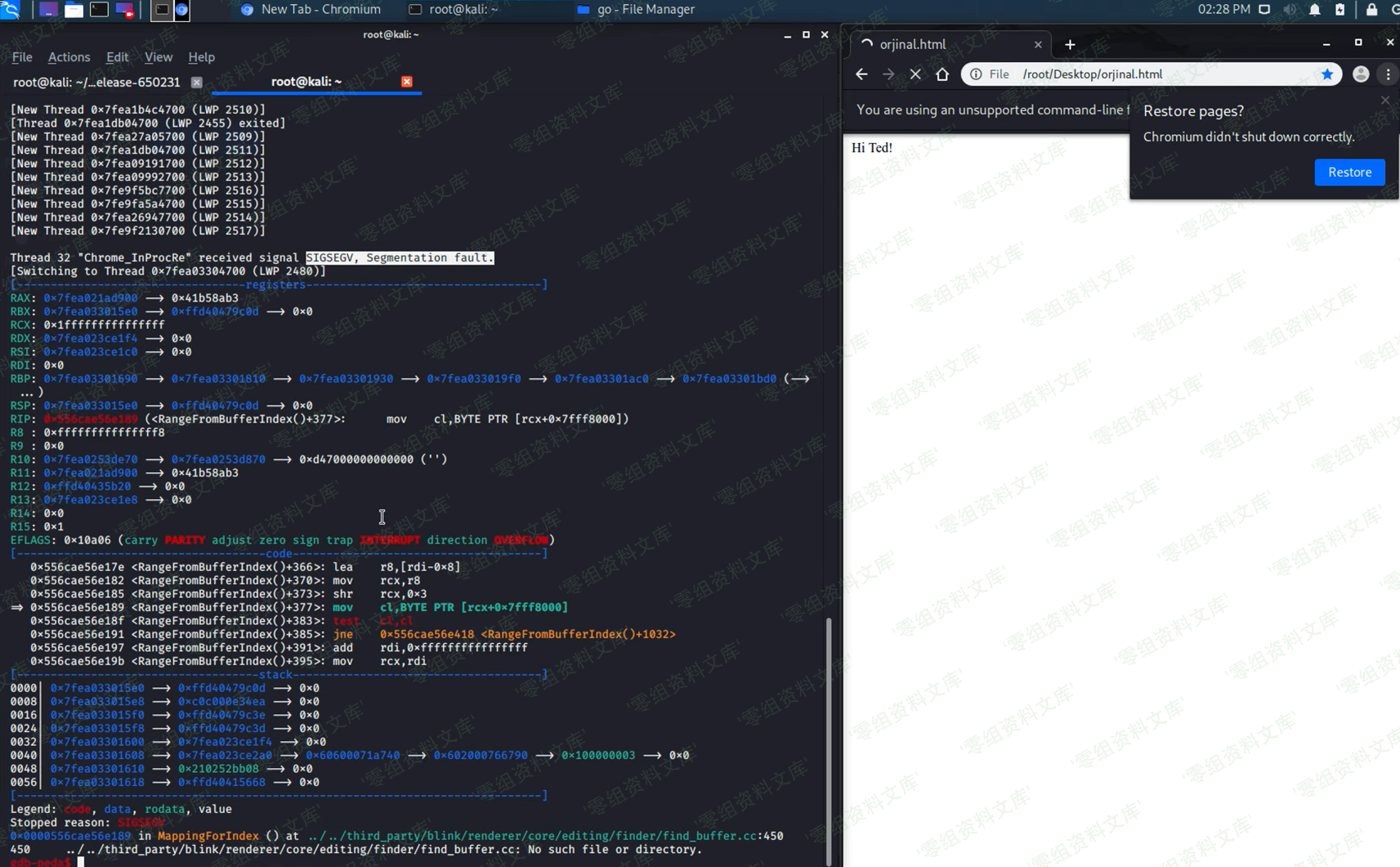Viewport: 1400px width, 867px height.
Task: Open the terminal Help menu
Action: [x=201, y=57]
